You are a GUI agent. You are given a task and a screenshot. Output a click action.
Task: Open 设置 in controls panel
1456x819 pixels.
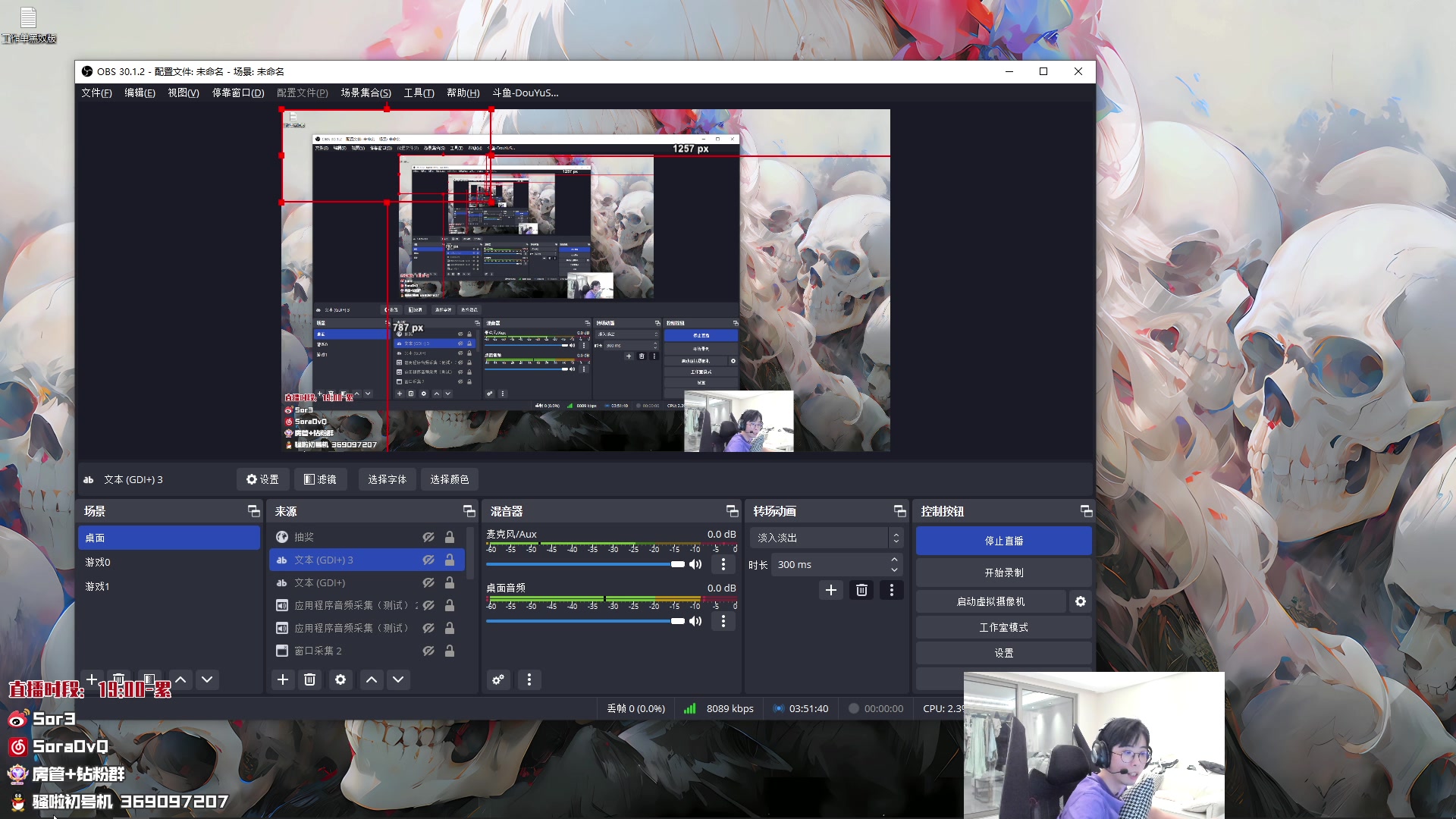point(1003,653)
